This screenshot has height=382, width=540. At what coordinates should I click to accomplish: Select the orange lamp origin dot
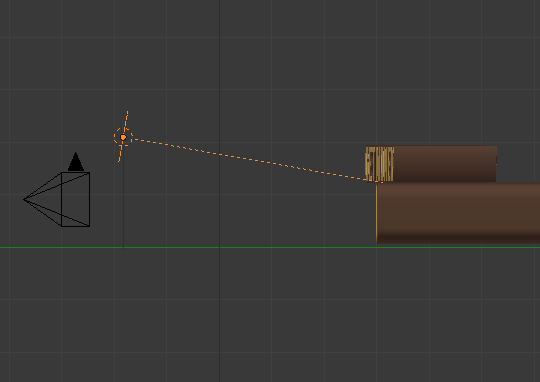coord(123,137)
